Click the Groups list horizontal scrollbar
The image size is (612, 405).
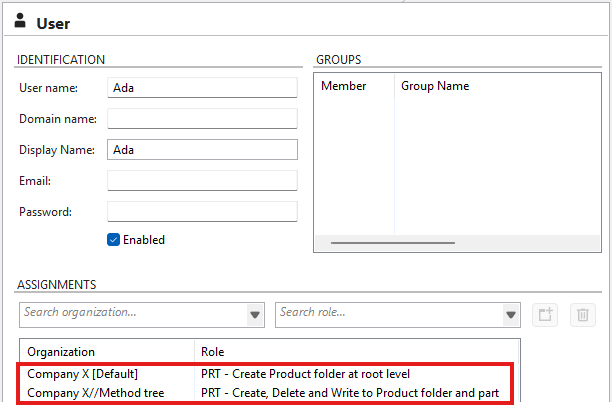coord(392,242)
